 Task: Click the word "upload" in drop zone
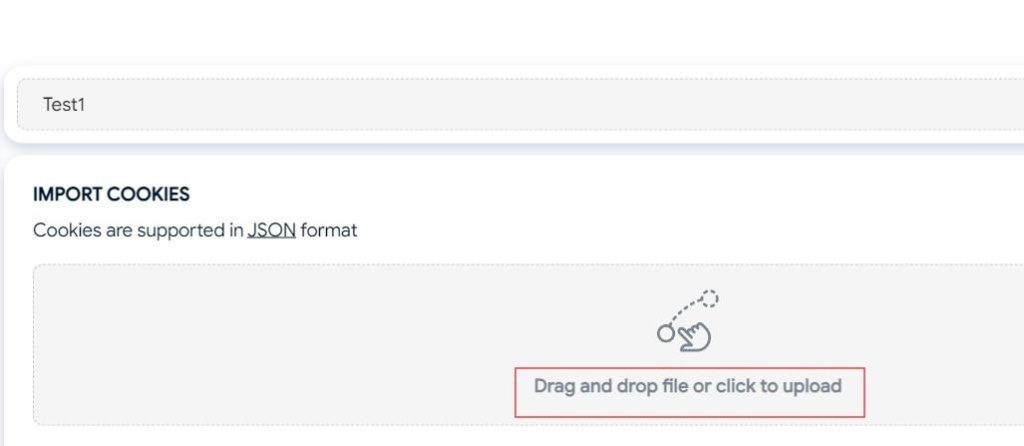click(x=813, y=386)
